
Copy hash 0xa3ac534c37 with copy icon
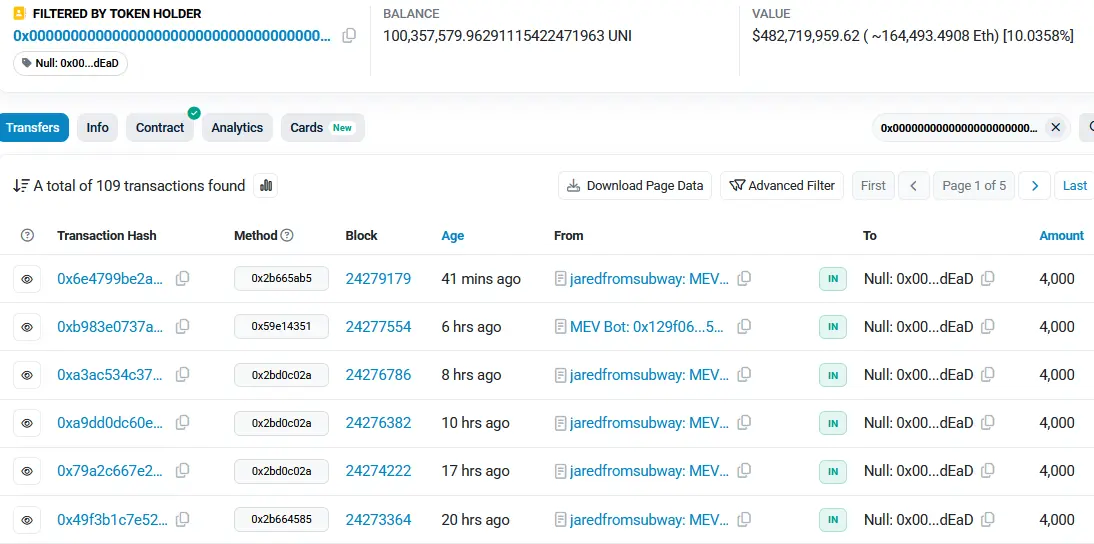tap(182, 375)
